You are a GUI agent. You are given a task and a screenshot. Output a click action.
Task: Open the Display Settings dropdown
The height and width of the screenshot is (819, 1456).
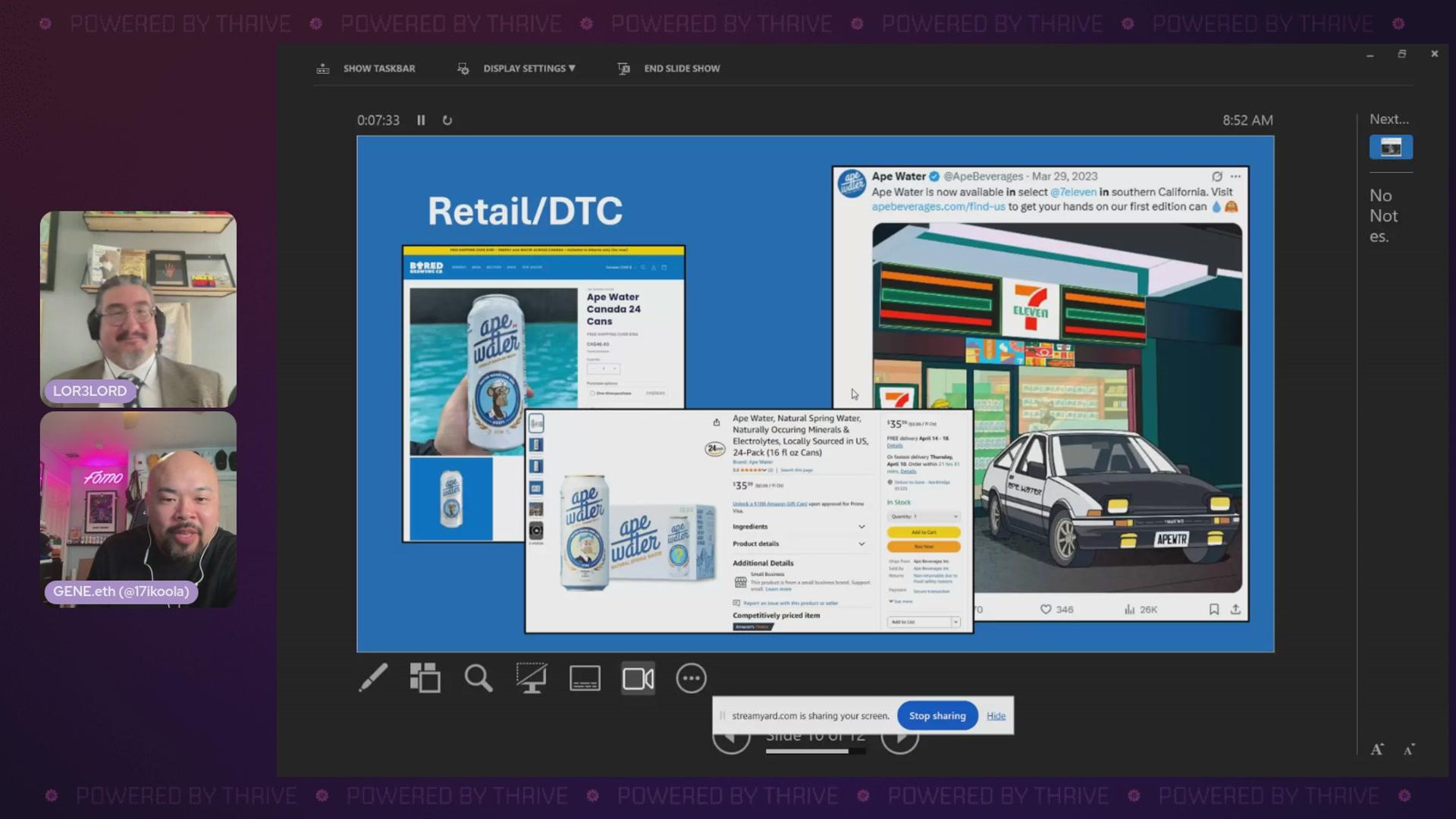[517, 68]
